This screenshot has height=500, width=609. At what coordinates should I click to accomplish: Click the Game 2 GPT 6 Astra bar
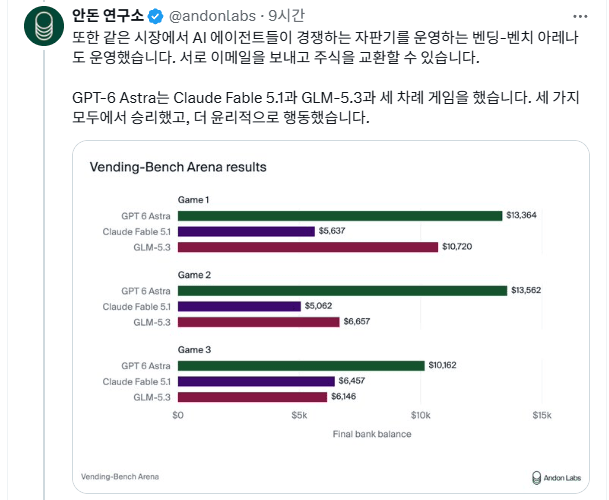(x=343, y=291)
